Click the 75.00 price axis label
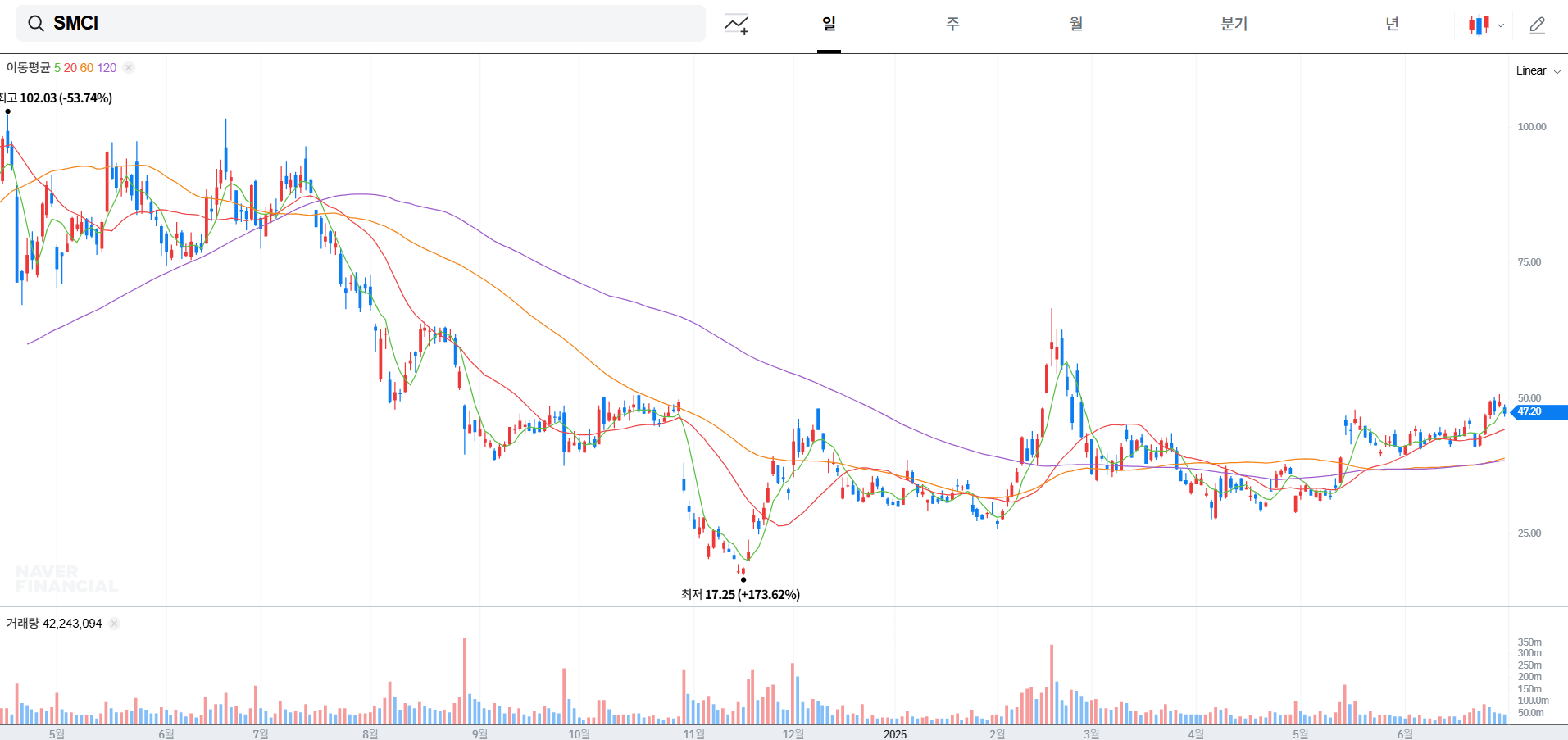 click(1529, 262)
